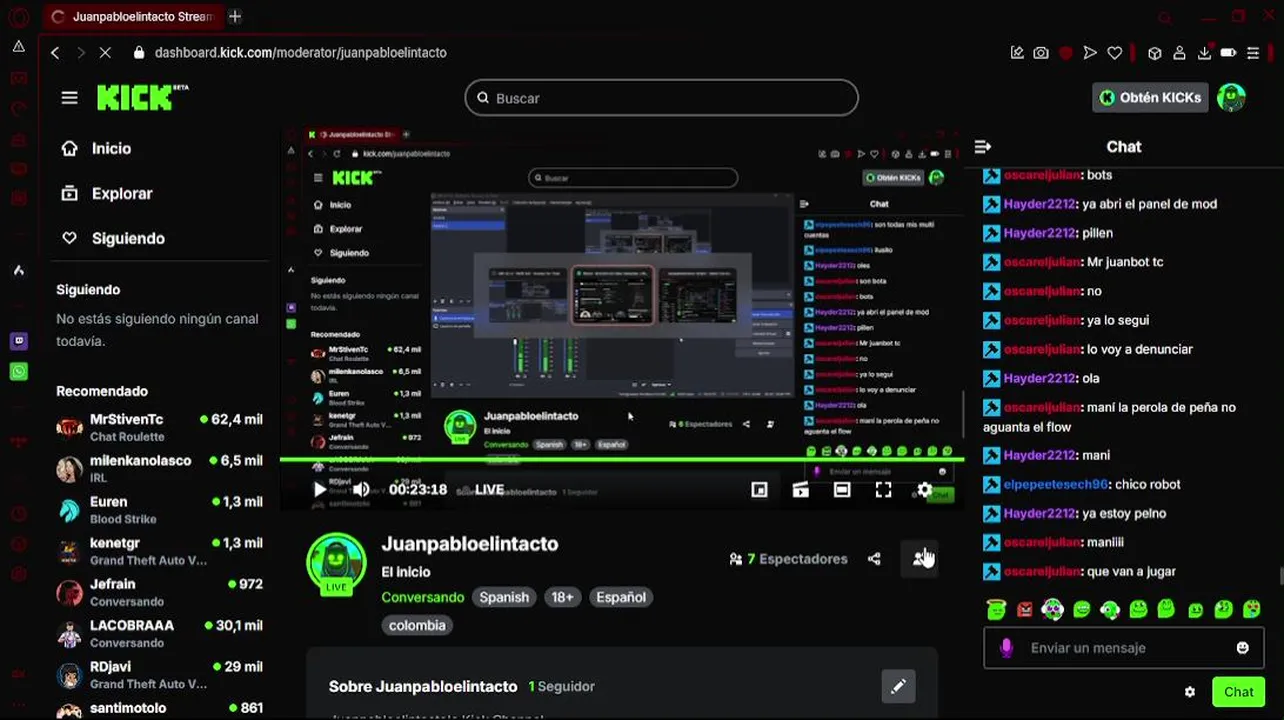The width and height of the screenshot is (1284, 720).
Task: Open the LACOBRAAA recommended channel
Action: click(x=160, y=633)
